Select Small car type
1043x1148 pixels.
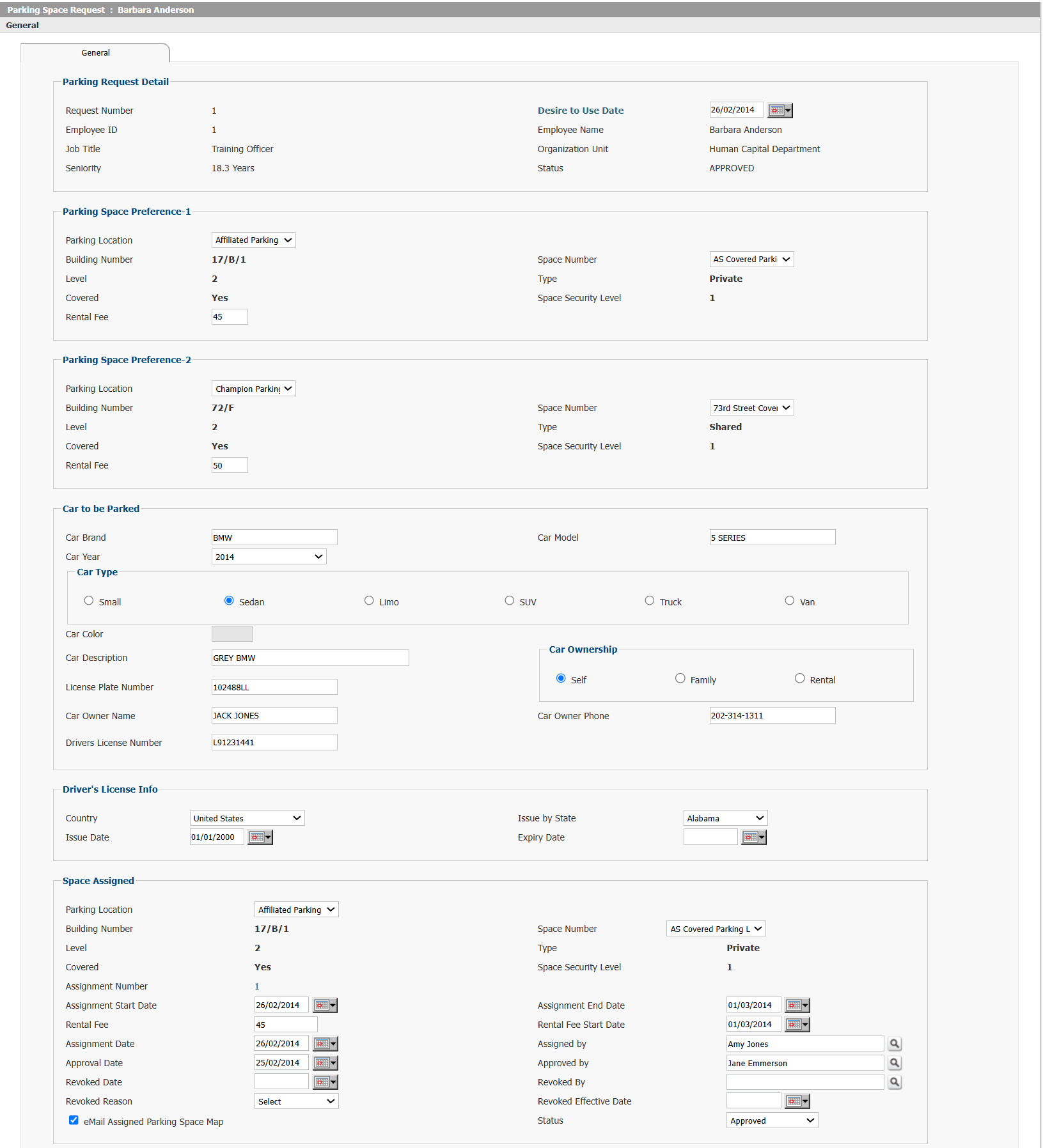[89, 601]
